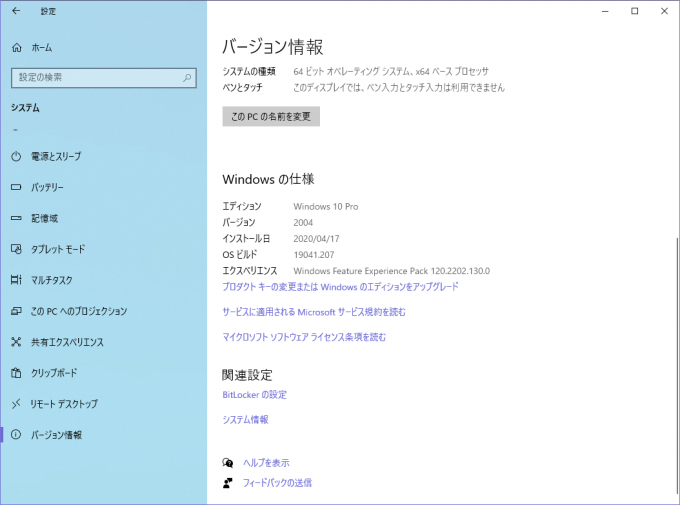Image resolution: width=680 pixels, height=505 pixels.
Task: Close the Settings window
Action: 664,11
